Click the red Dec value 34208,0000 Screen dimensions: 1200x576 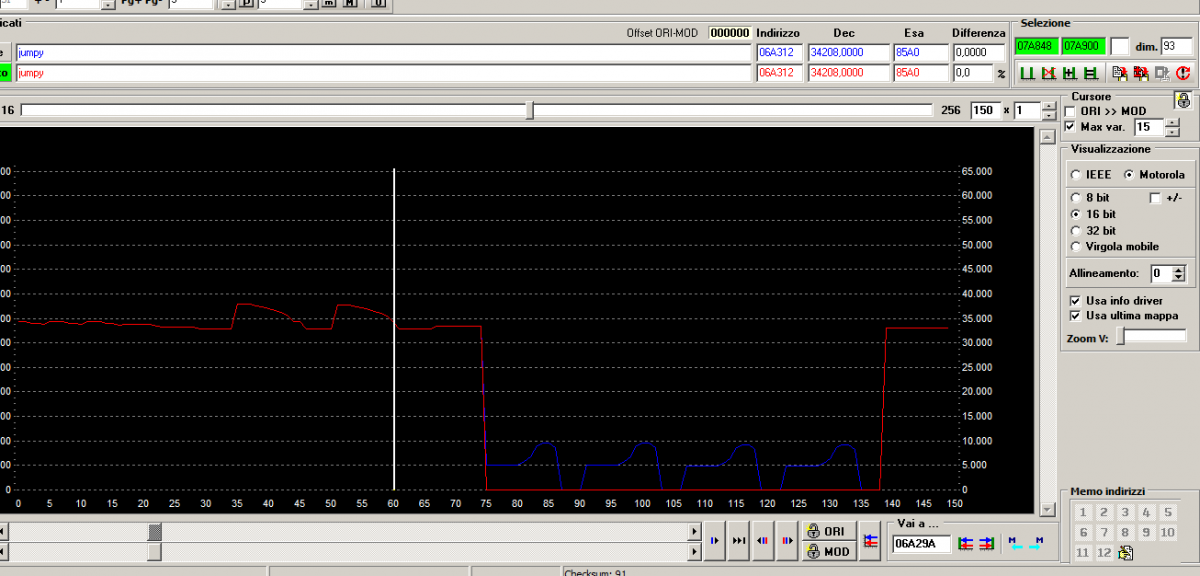(849, 73)
